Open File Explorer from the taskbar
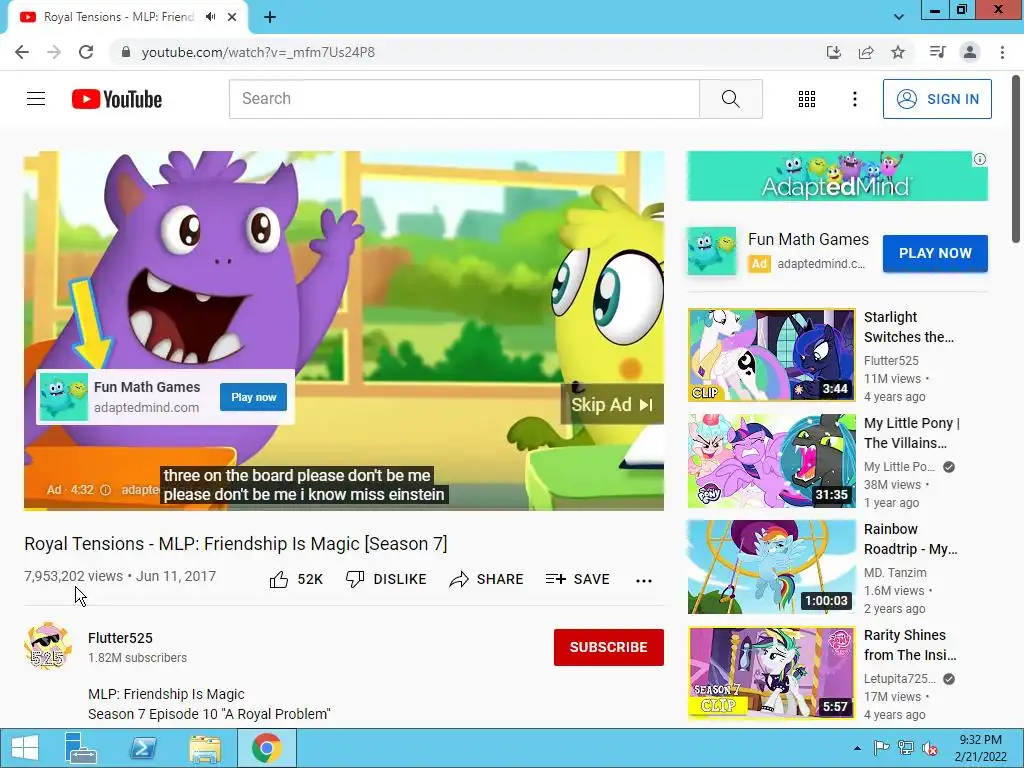The image size is (1024, 768). [x=204, y=748]
